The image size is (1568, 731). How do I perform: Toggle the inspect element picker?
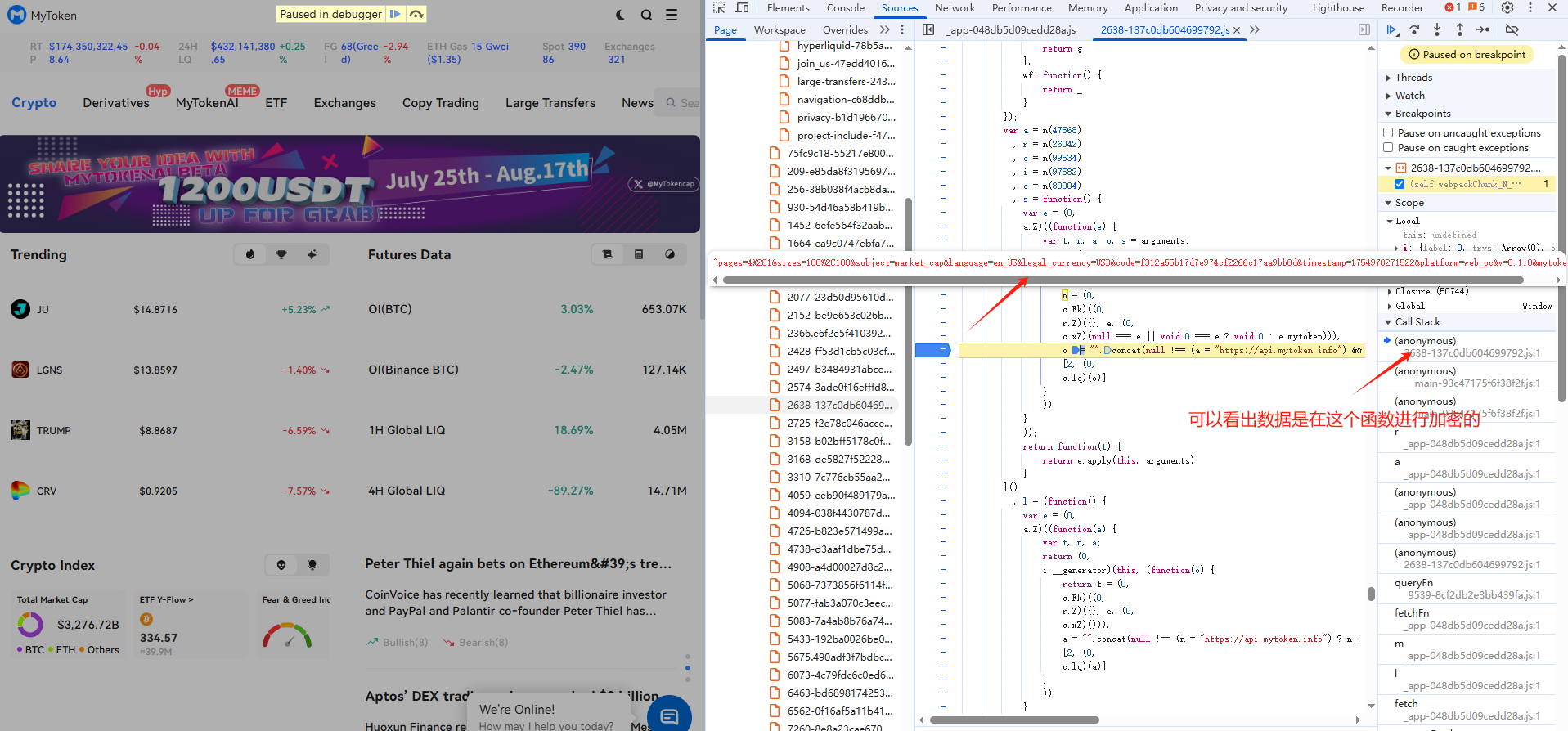point(719,8)
